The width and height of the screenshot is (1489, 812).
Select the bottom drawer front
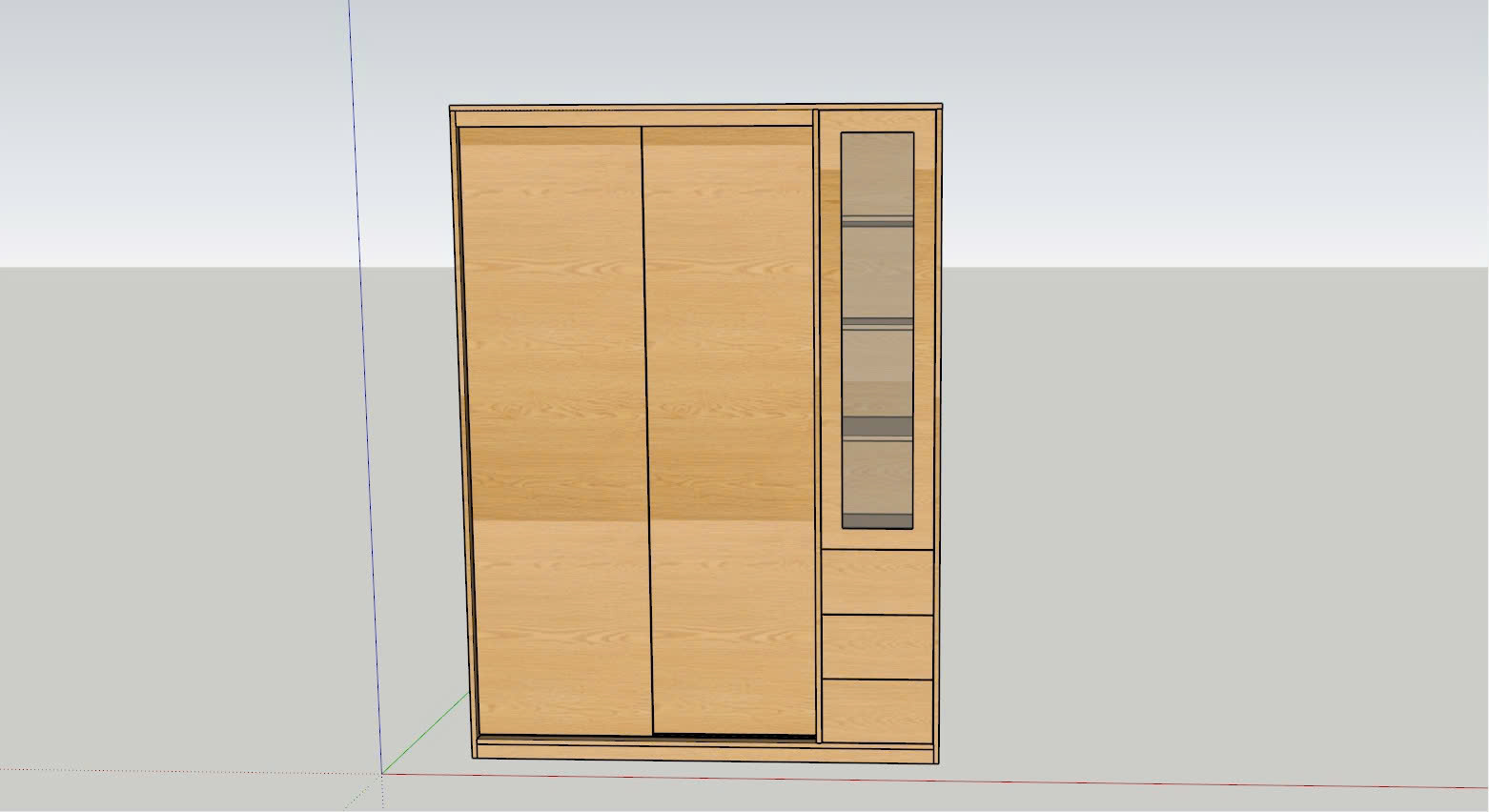pyautogui.click(x=877, y=711)
